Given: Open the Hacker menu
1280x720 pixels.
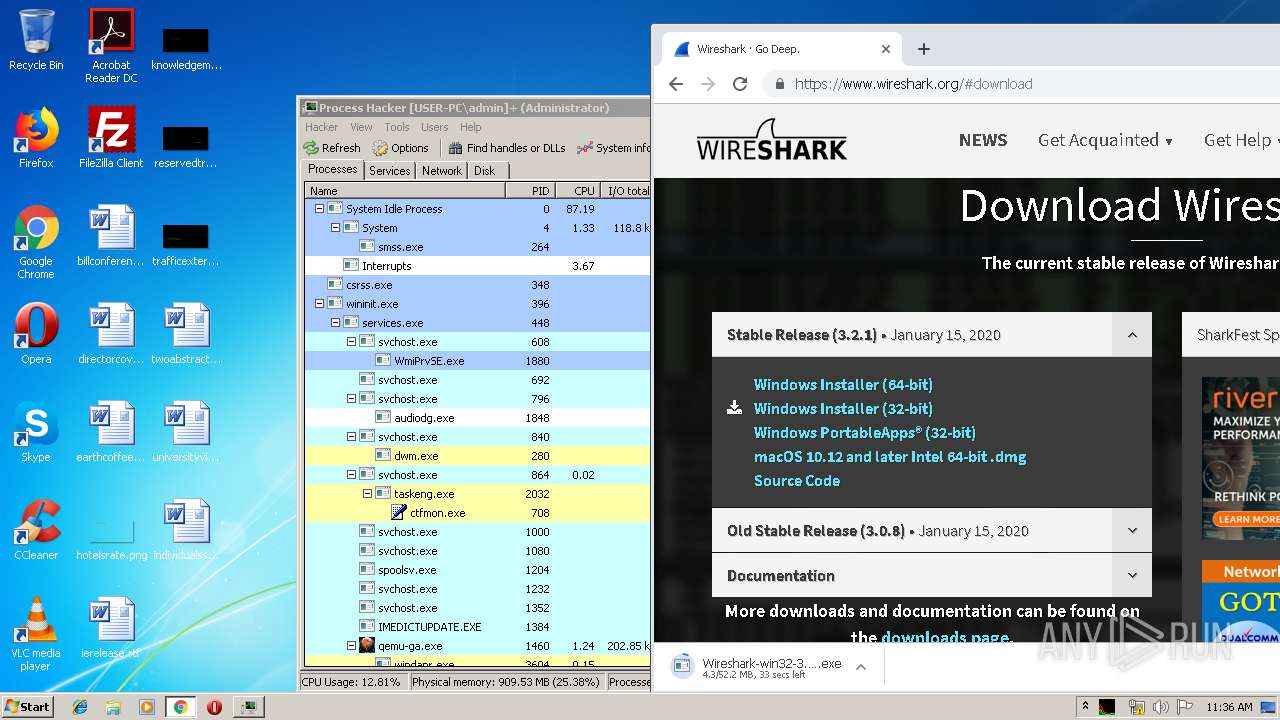Looking at the screenshot, I should tap(322, 127).
